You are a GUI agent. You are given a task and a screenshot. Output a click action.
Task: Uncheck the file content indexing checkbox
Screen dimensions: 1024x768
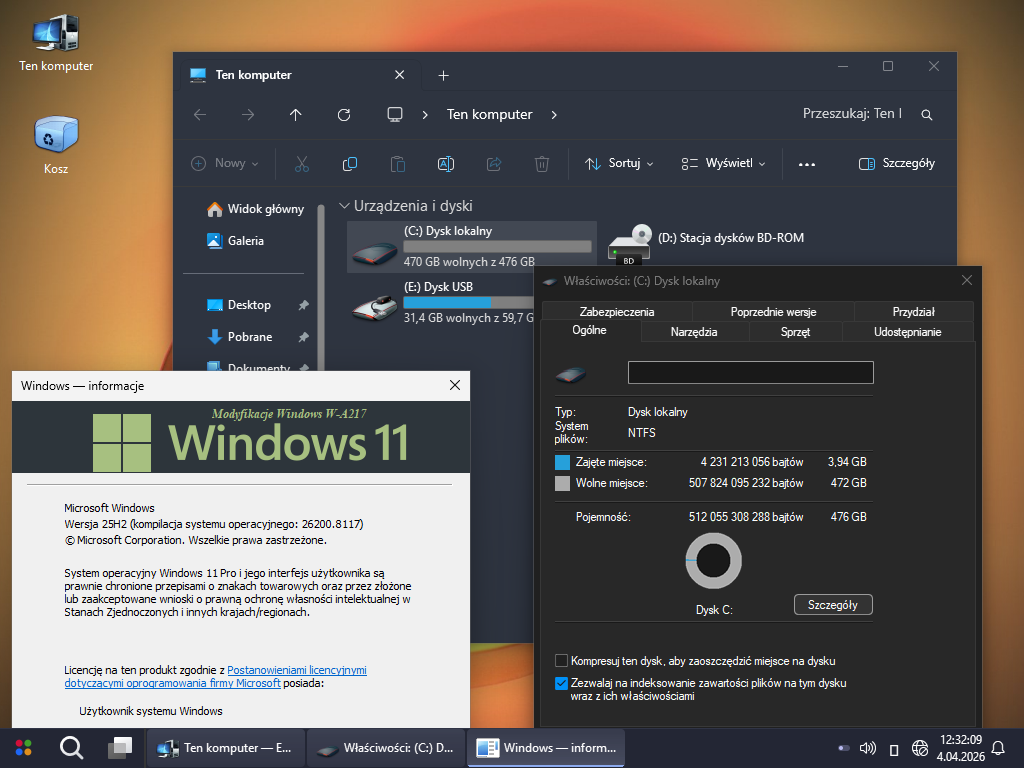(x=562, y=683)
